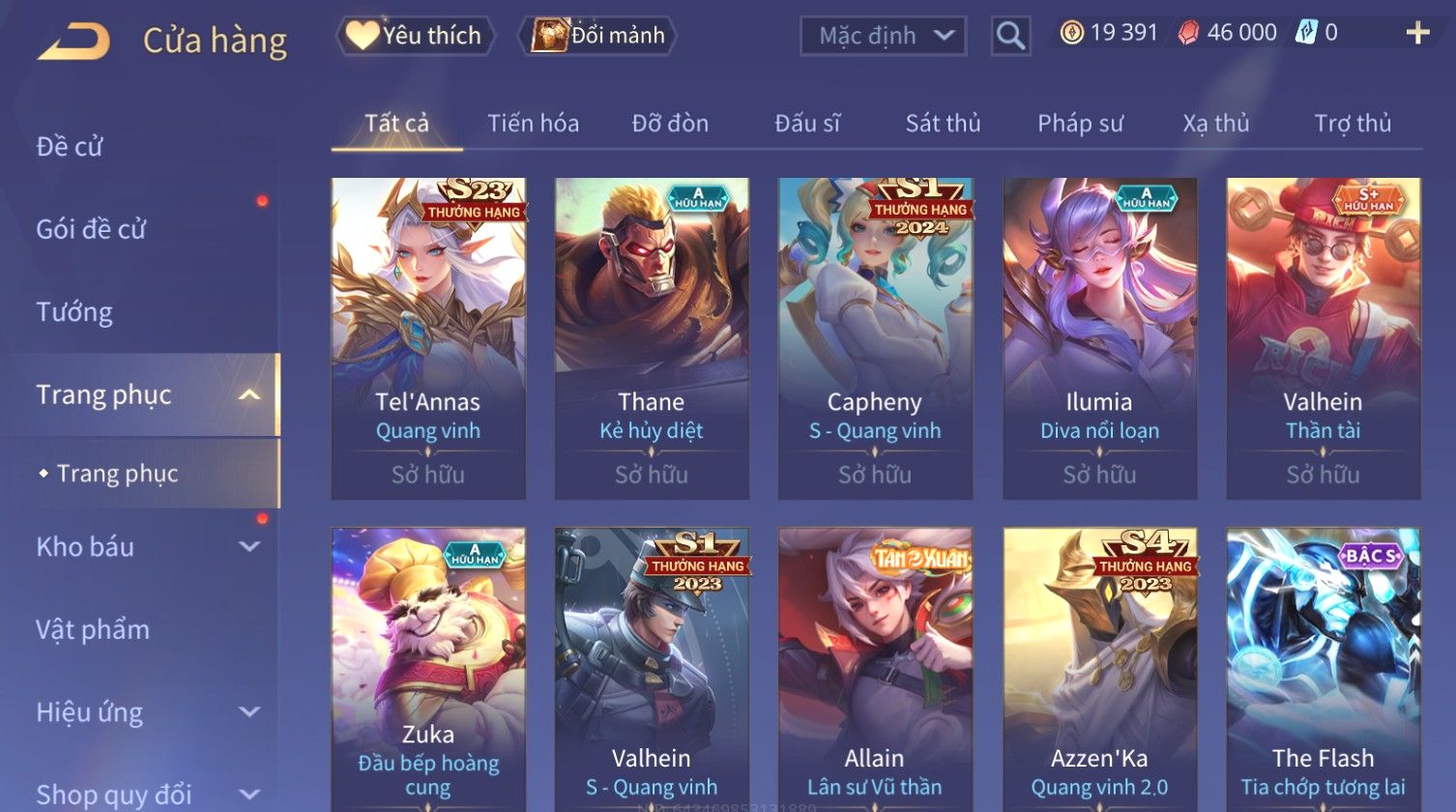Screen dimensions: 1456x812
Task: Expand the Kho báu sidebar section
Action: (x=248, y=546)
